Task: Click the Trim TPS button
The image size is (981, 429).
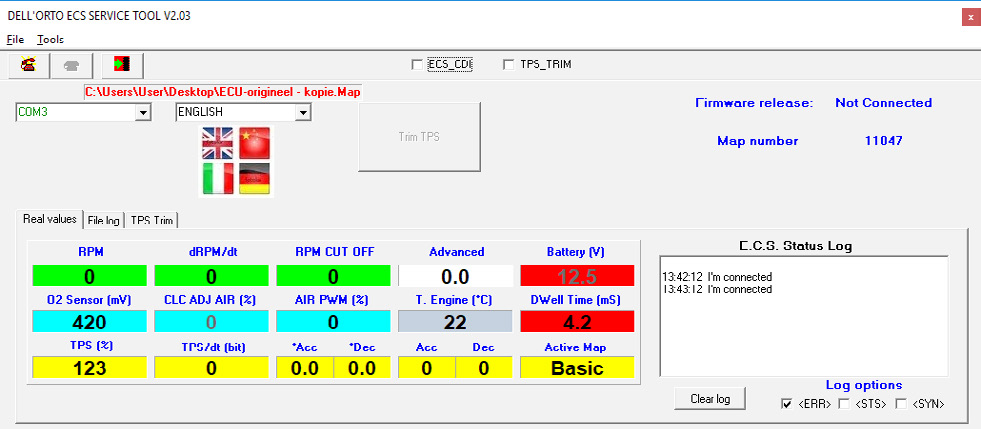Action: pos(419,137)
